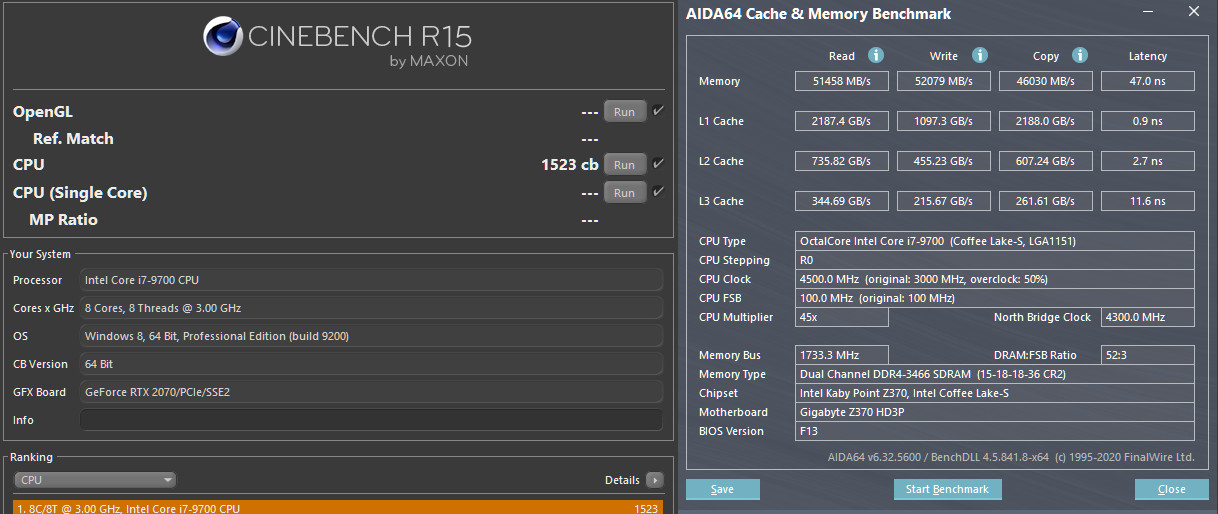1218x514 pixels.
Task: Run the OpenGL benchmark
Action: click(x=624, y=112)
